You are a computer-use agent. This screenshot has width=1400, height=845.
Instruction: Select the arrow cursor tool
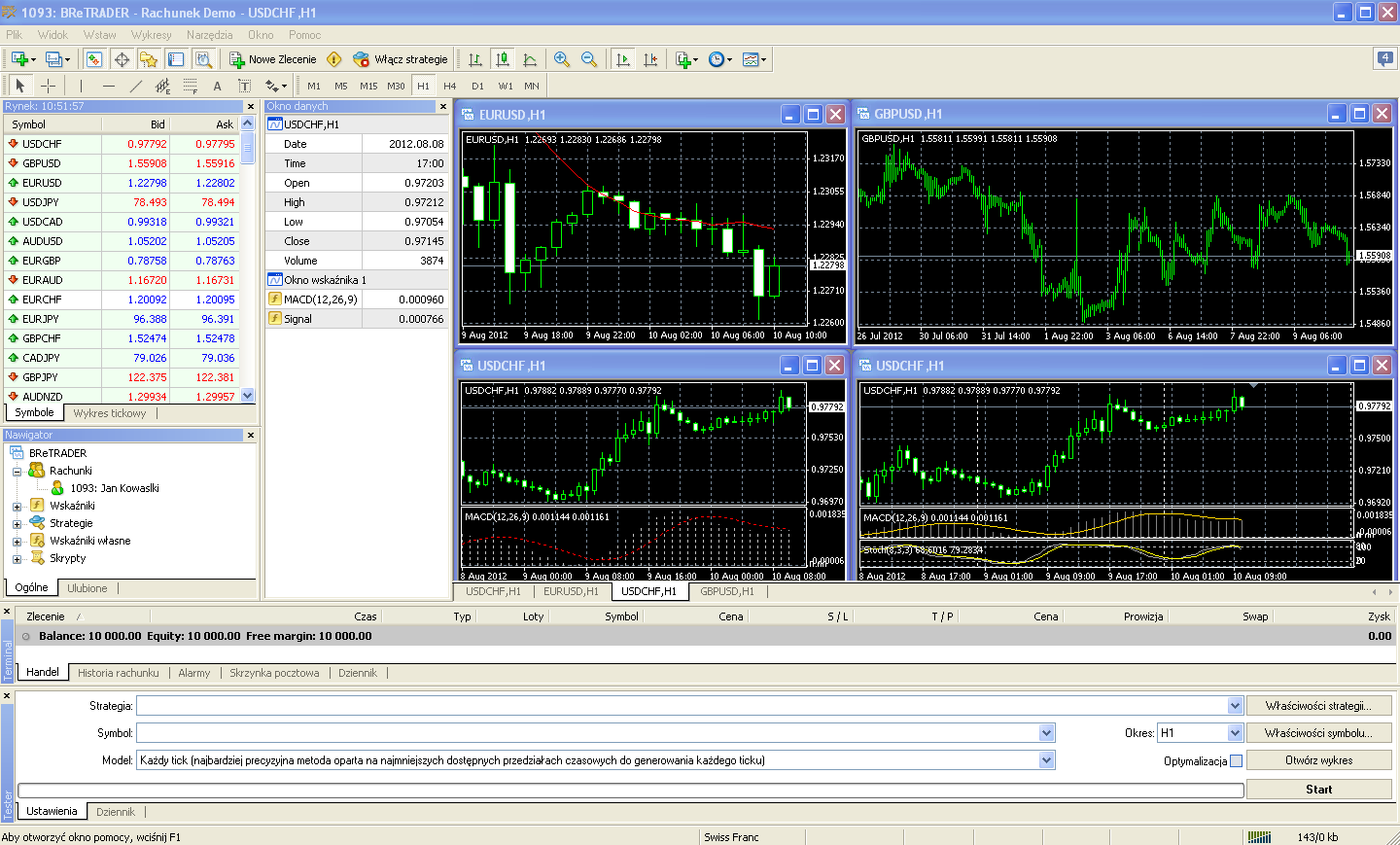20,86
